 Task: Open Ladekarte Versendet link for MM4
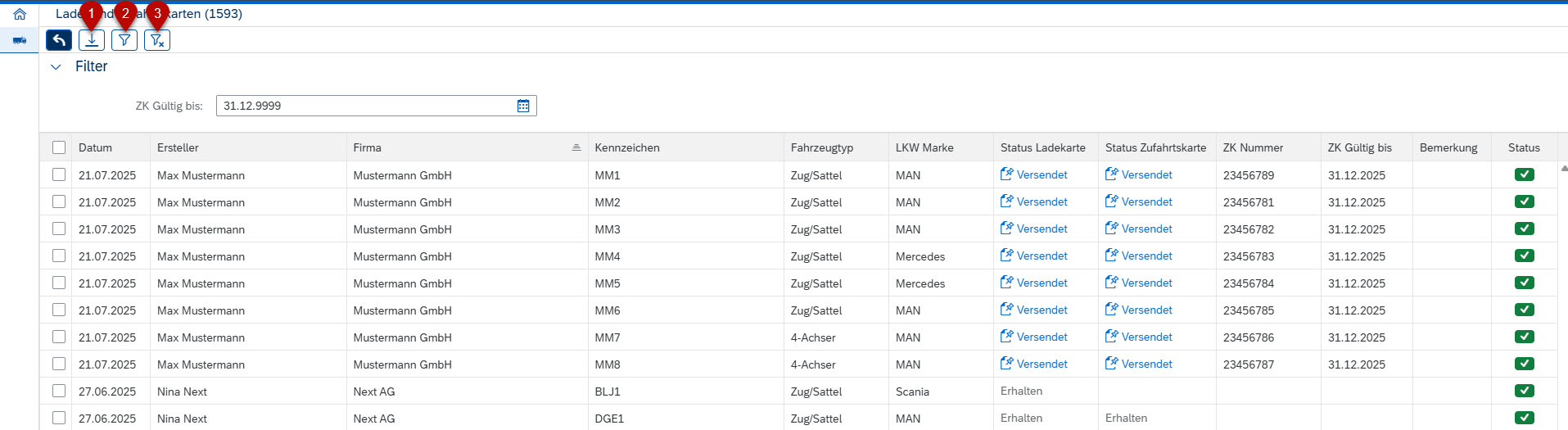(1034, 256)
